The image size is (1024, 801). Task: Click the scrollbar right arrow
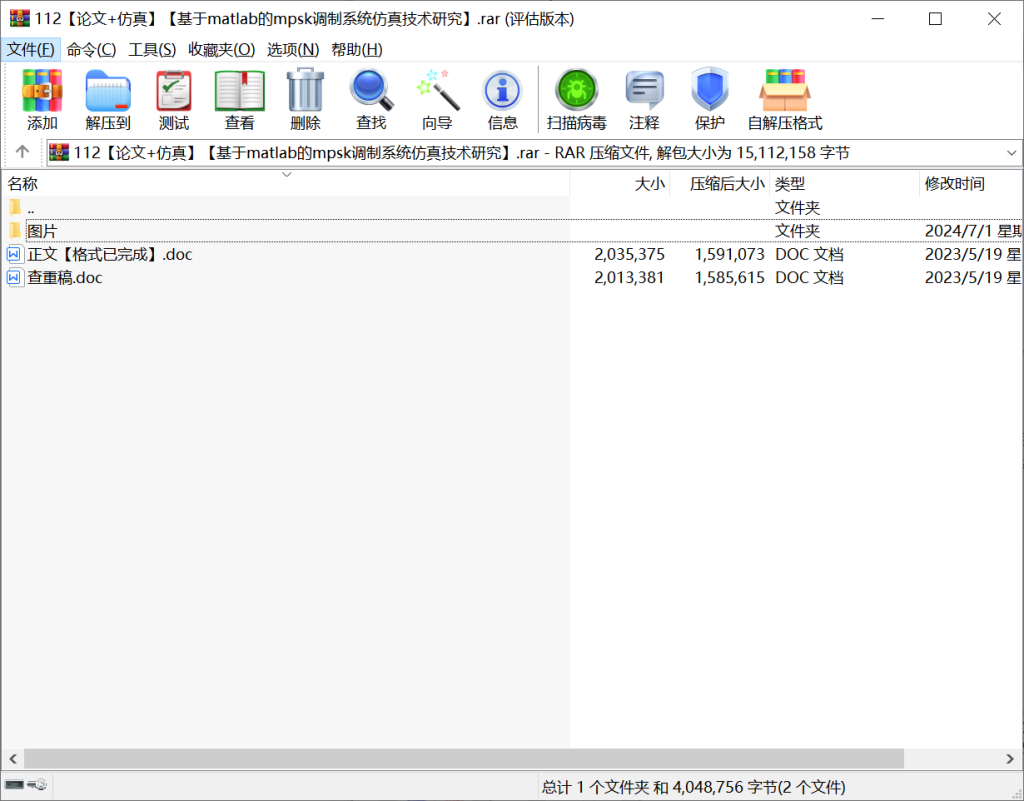(x=1010, y=759)
